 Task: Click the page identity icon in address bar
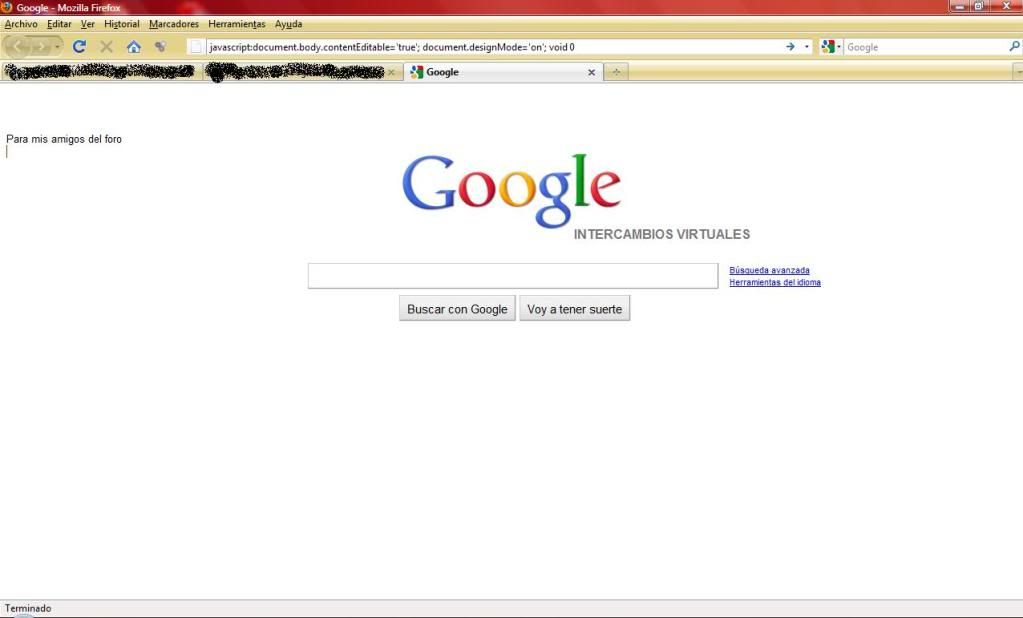coord(196,47)
